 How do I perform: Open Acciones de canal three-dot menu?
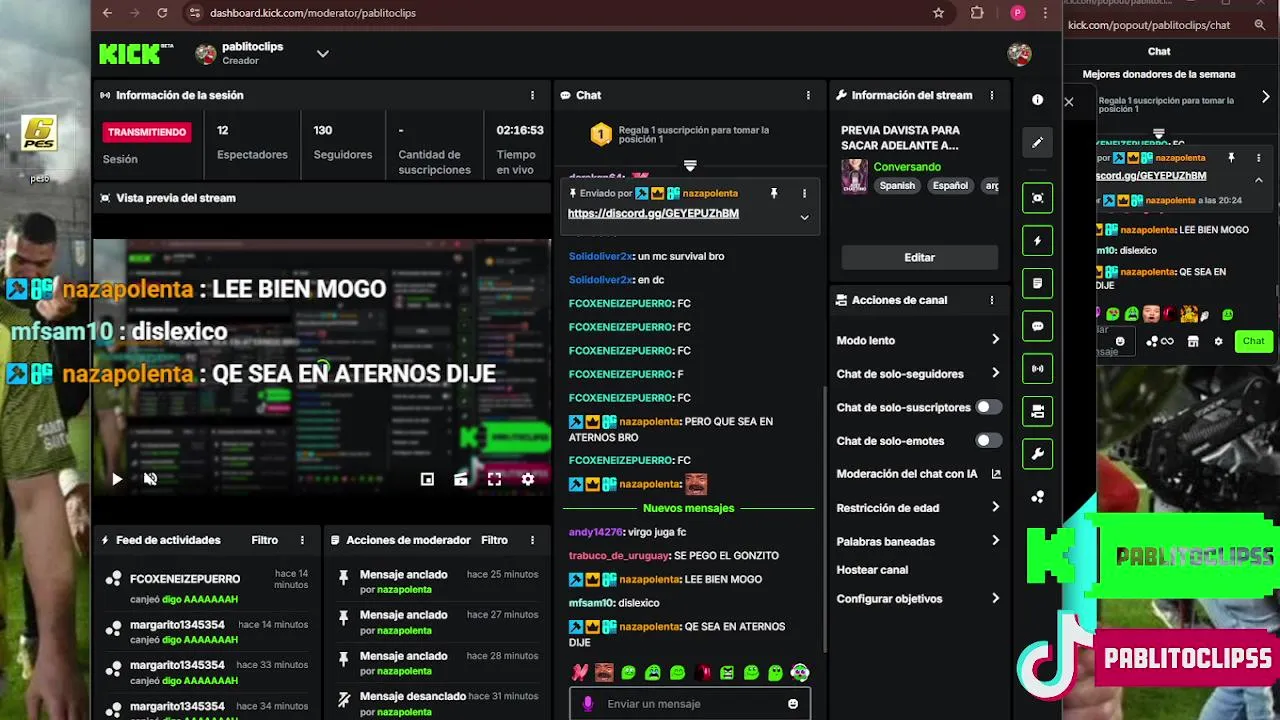click(992, 300)
